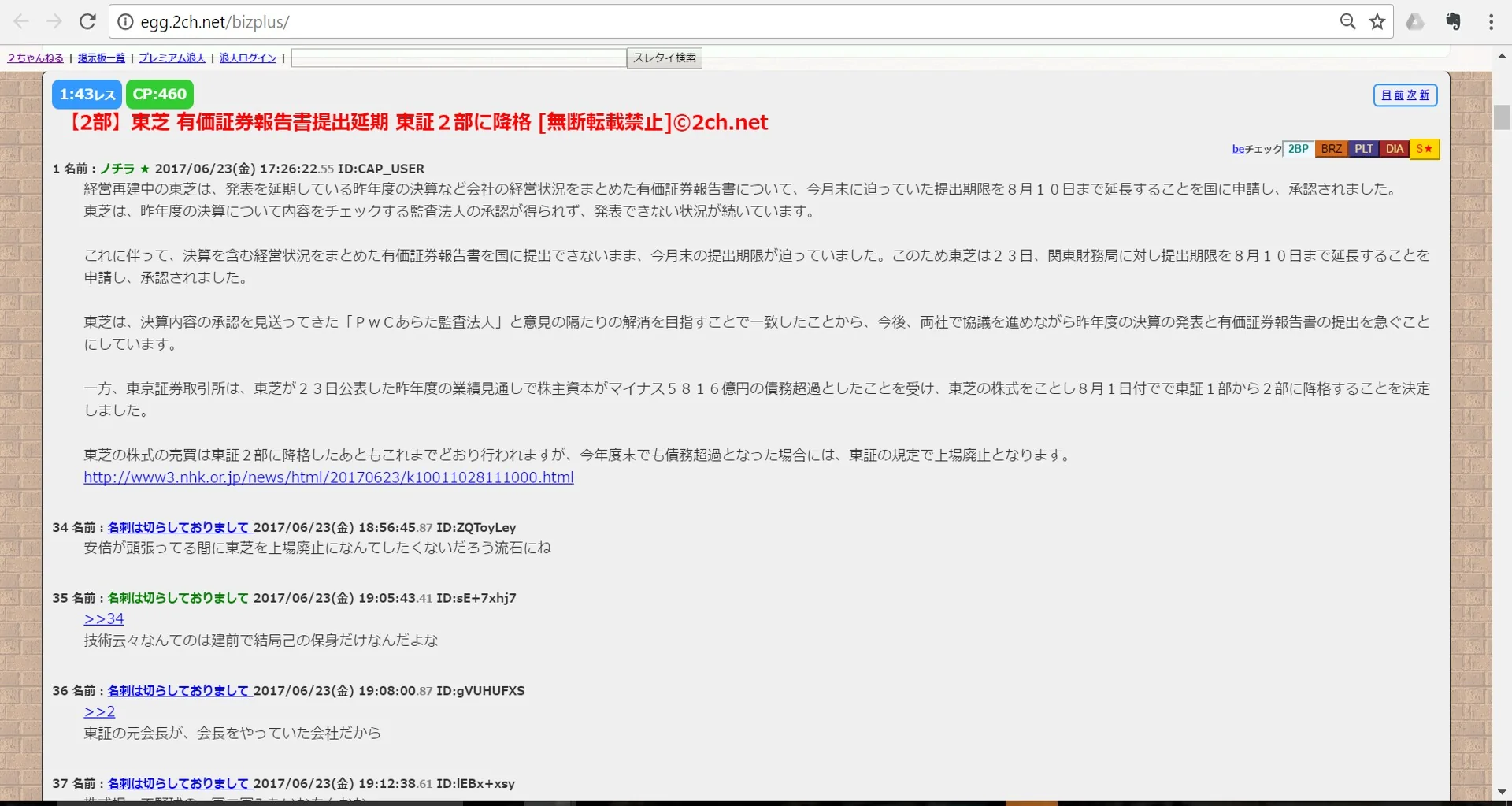Go back with the browser back arrow
The width and height of the screenshot is (1512, 806).
tap(21, 21)
